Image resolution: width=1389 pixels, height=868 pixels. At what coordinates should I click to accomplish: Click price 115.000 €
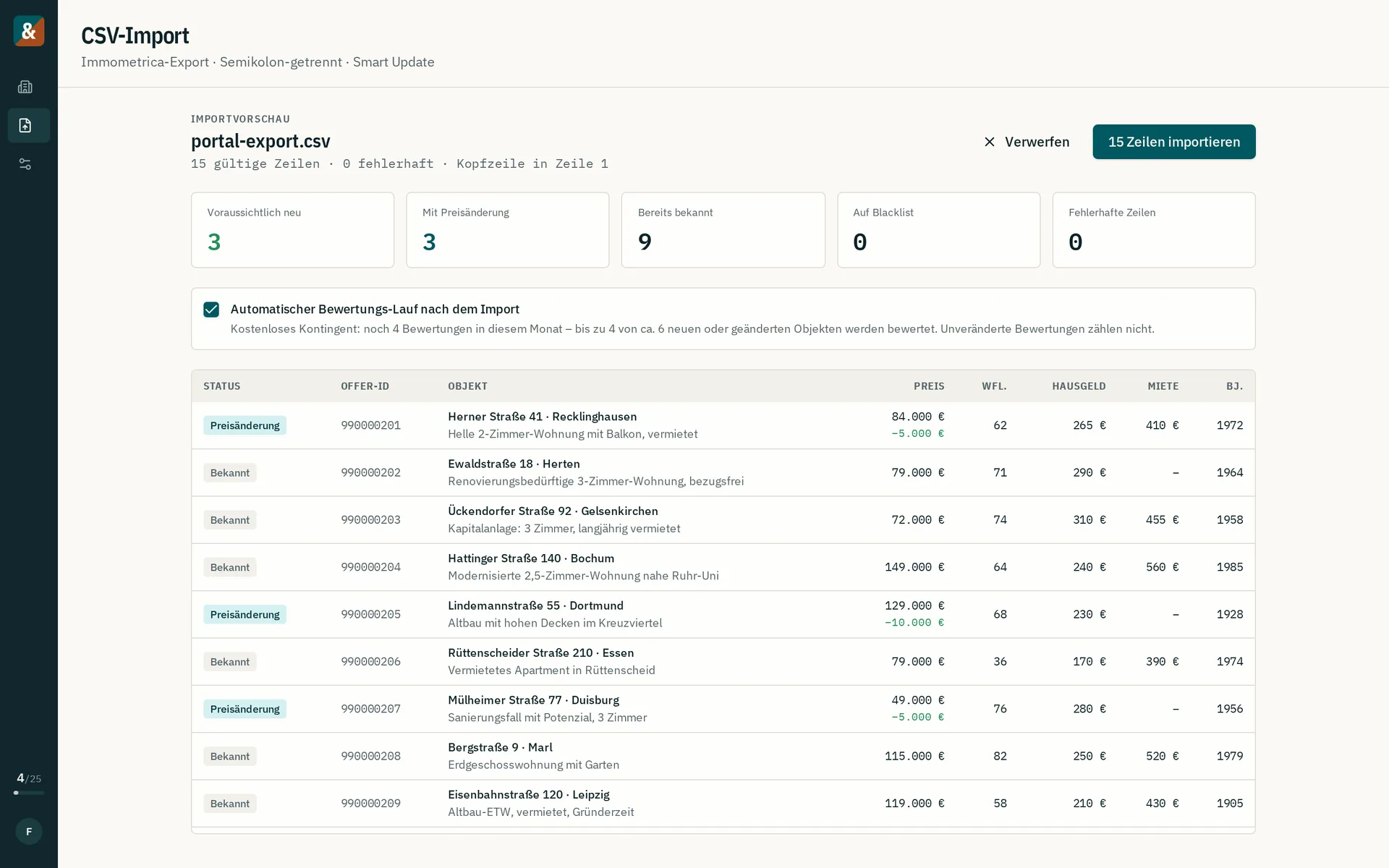[x=914, y=756]
